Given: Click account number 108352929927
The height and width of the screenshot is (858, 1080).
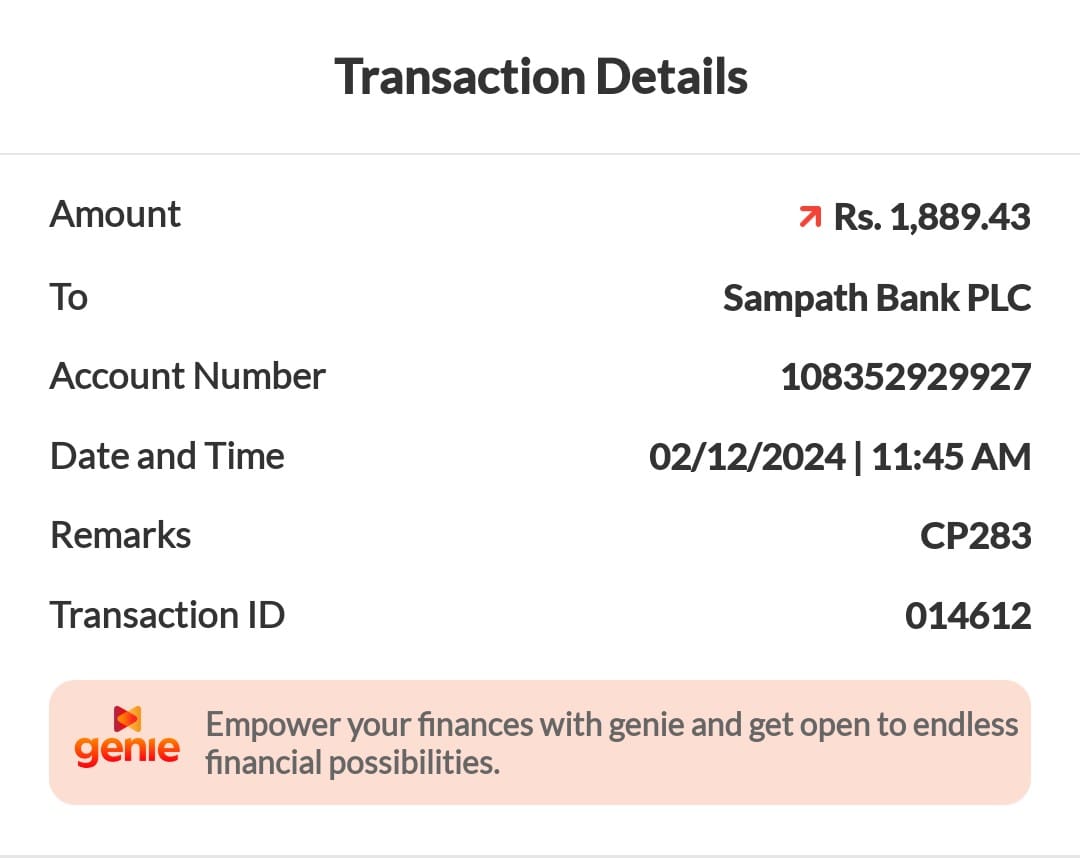Looking at the screenshot, I should [905, 377].
